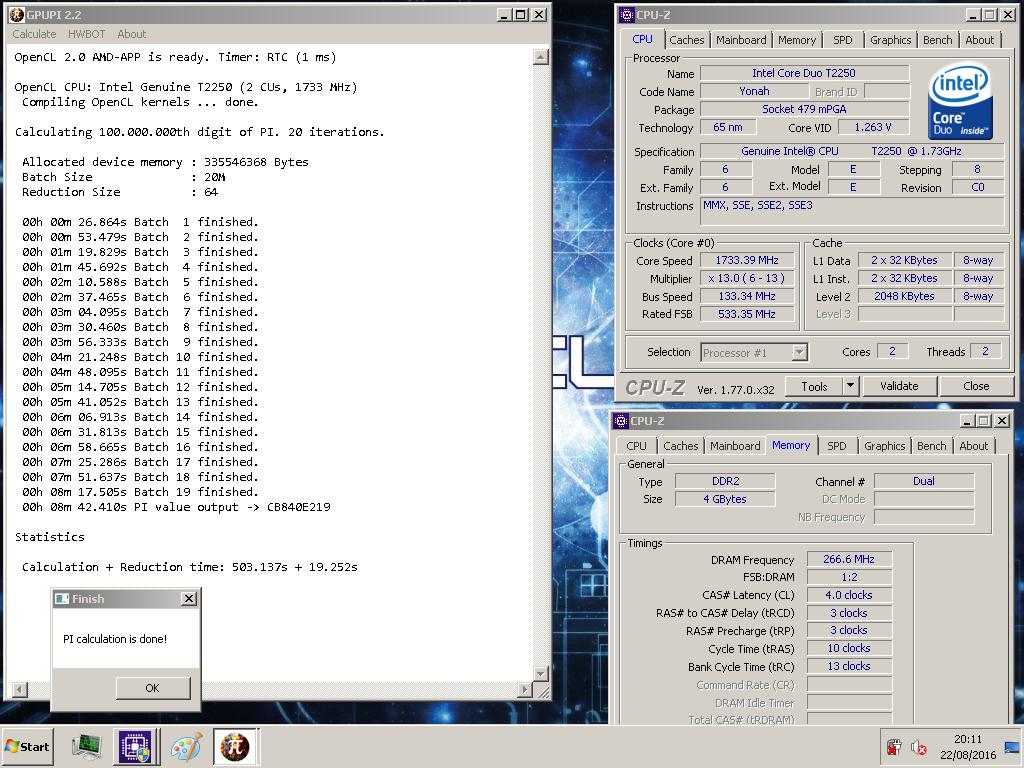The image size is (1024, 768).
Task: Open About tab in bottom CPU-Z window
Action: click(x=973, y=446)
